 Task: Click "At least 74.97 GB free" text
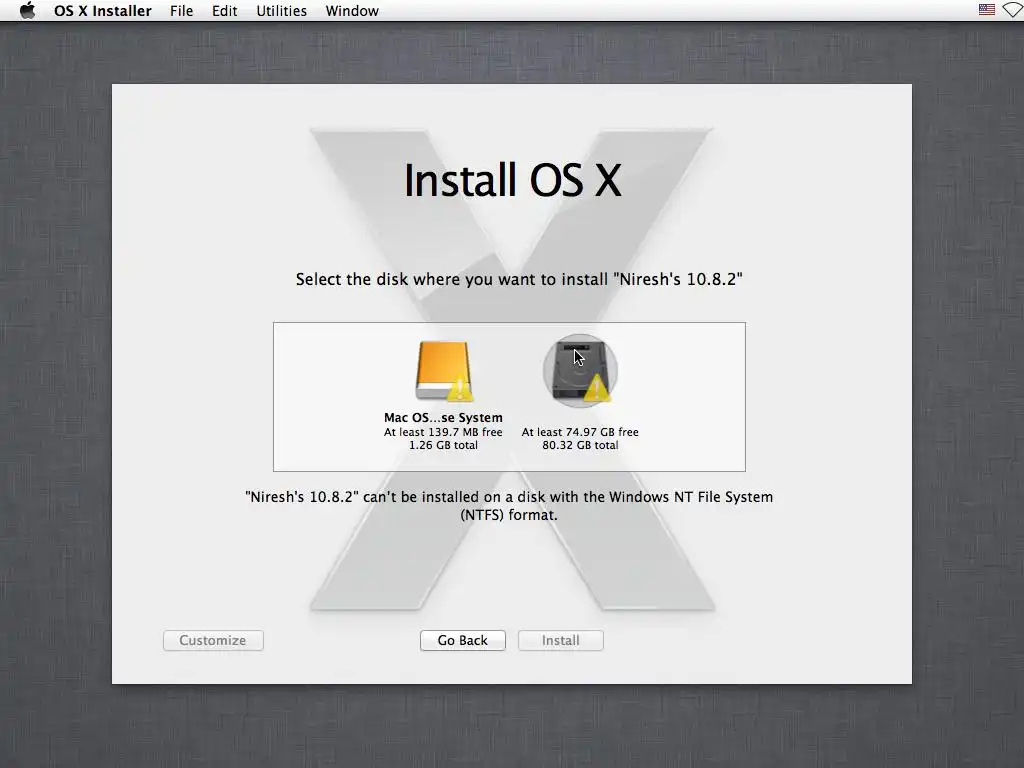[580, 432]
